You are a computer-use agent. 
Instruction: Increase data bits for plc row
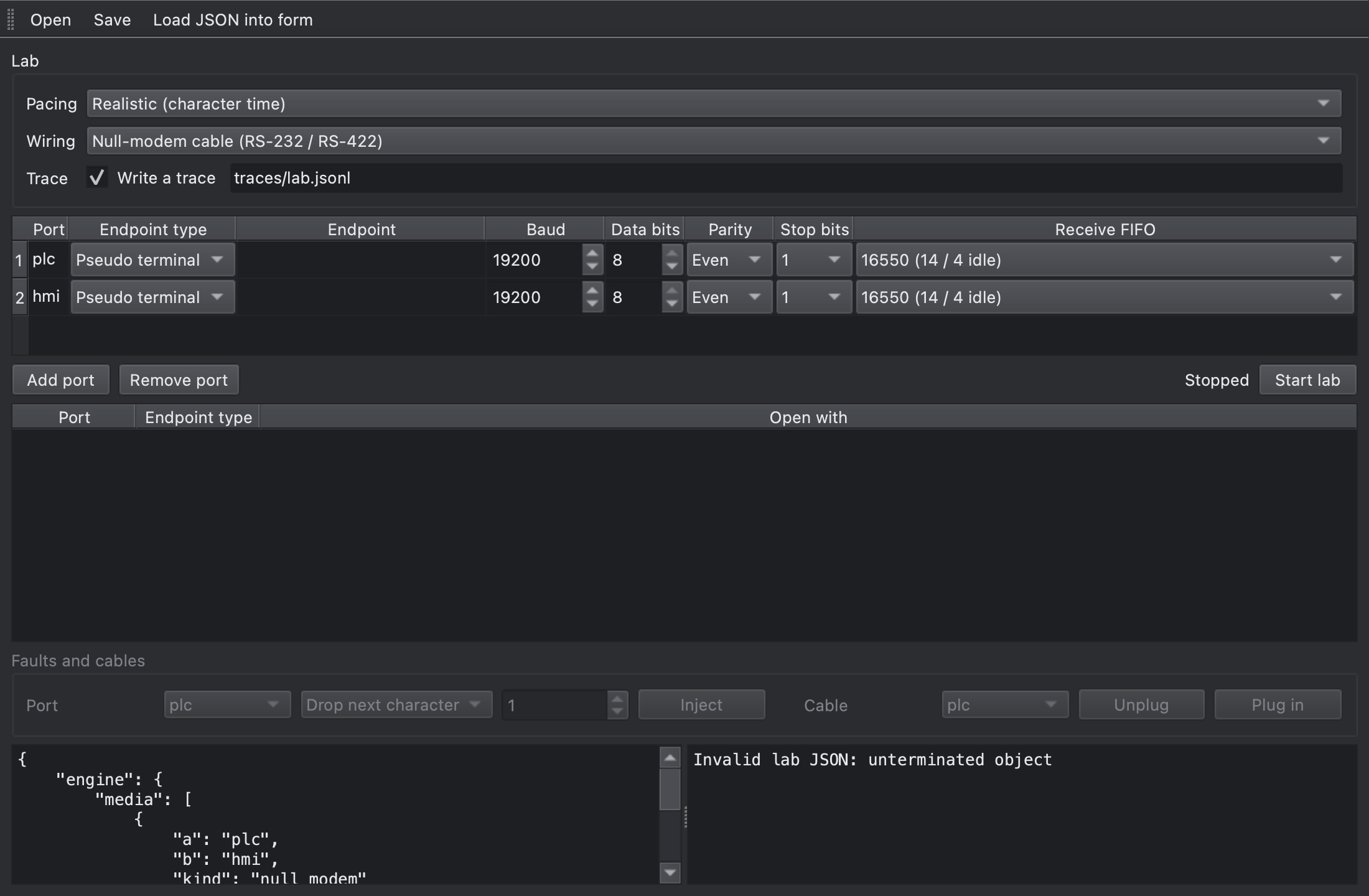[x=671, y=253]
